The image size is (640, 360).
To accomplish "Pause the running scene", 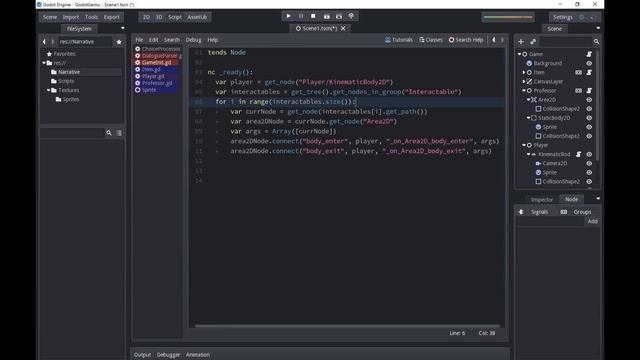I will tap(301, 16).
